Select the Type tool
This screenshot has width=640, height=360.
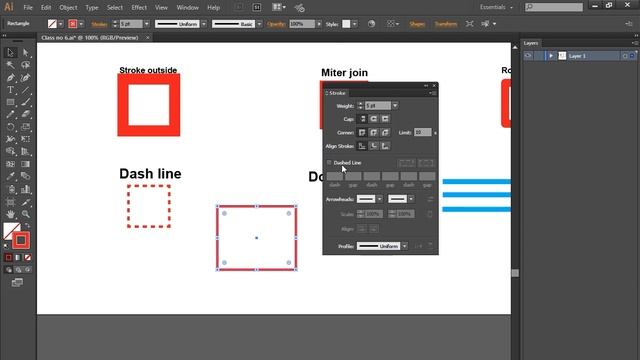pos(10,90)
